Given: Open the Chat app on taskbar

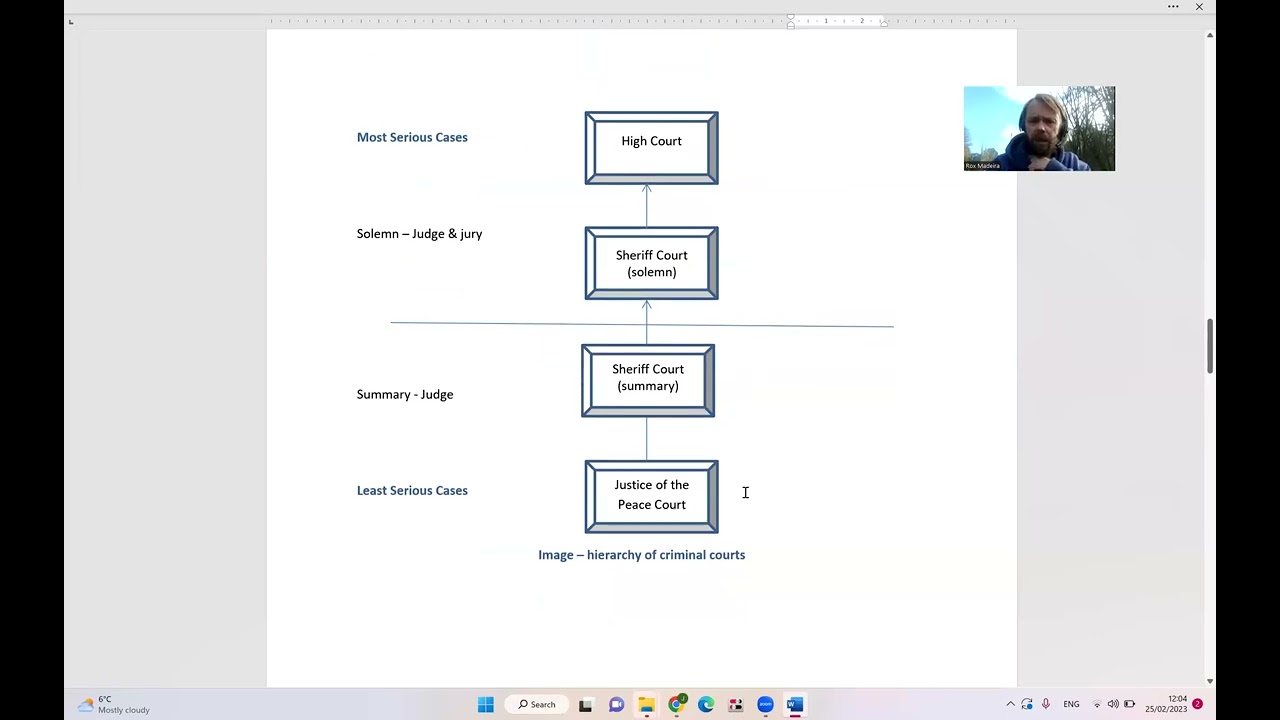Looking at the screenshot, I should click(x=616, y=704).
